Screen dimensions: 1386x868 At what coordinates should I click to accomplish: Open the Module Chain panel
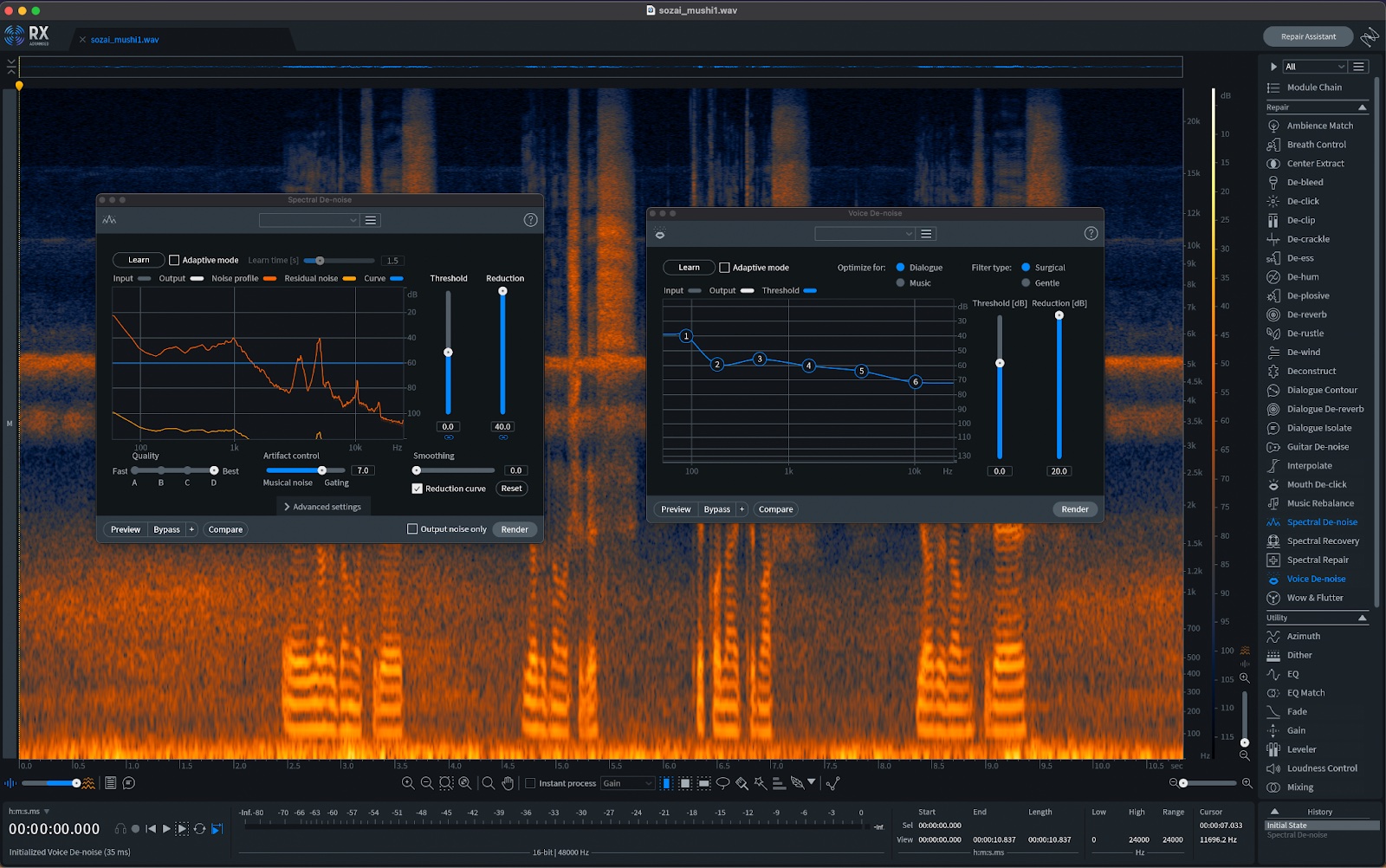tap(1314, 87)
